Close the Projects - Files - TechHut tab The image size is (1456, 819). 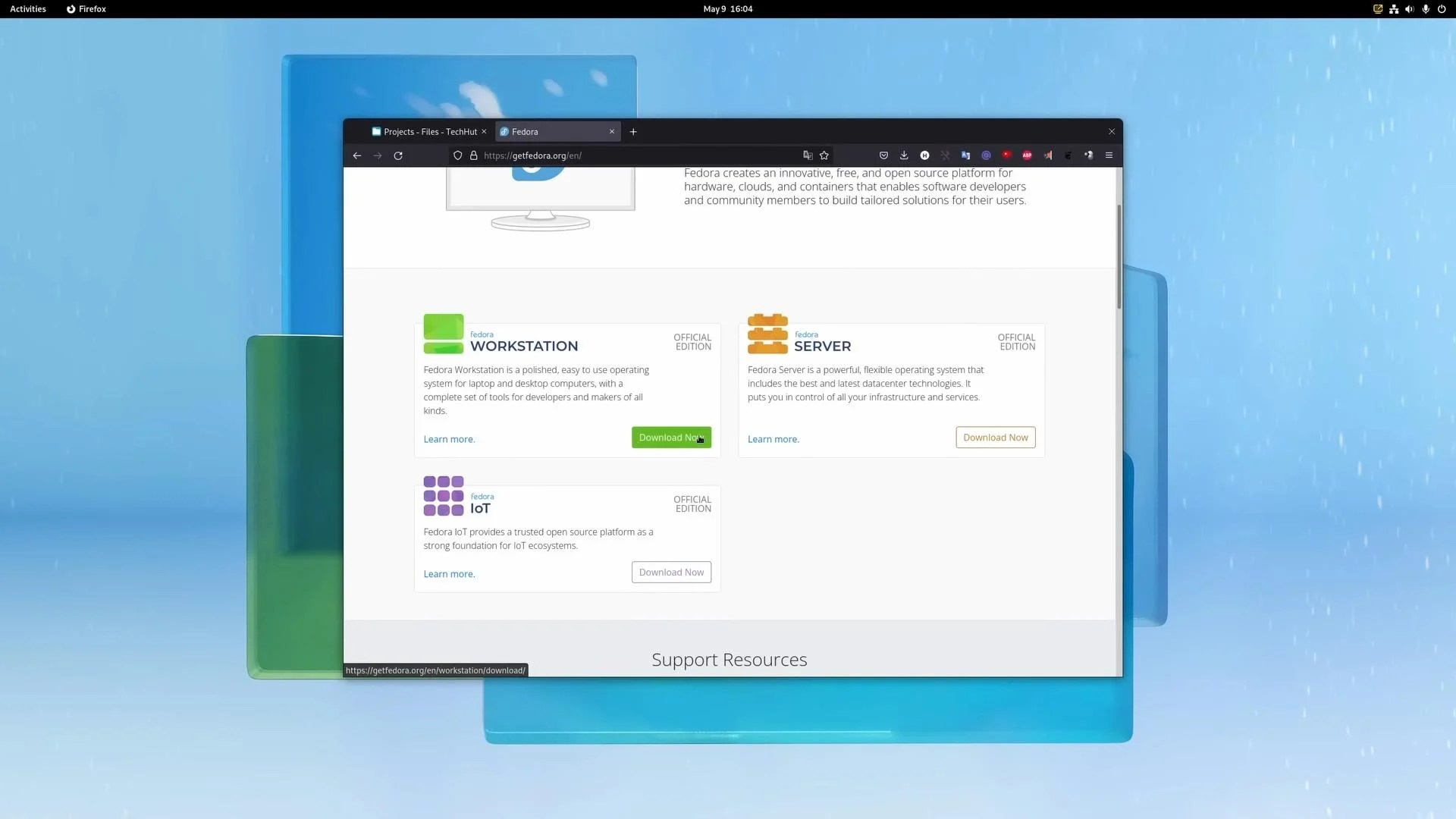coord(484,132)
